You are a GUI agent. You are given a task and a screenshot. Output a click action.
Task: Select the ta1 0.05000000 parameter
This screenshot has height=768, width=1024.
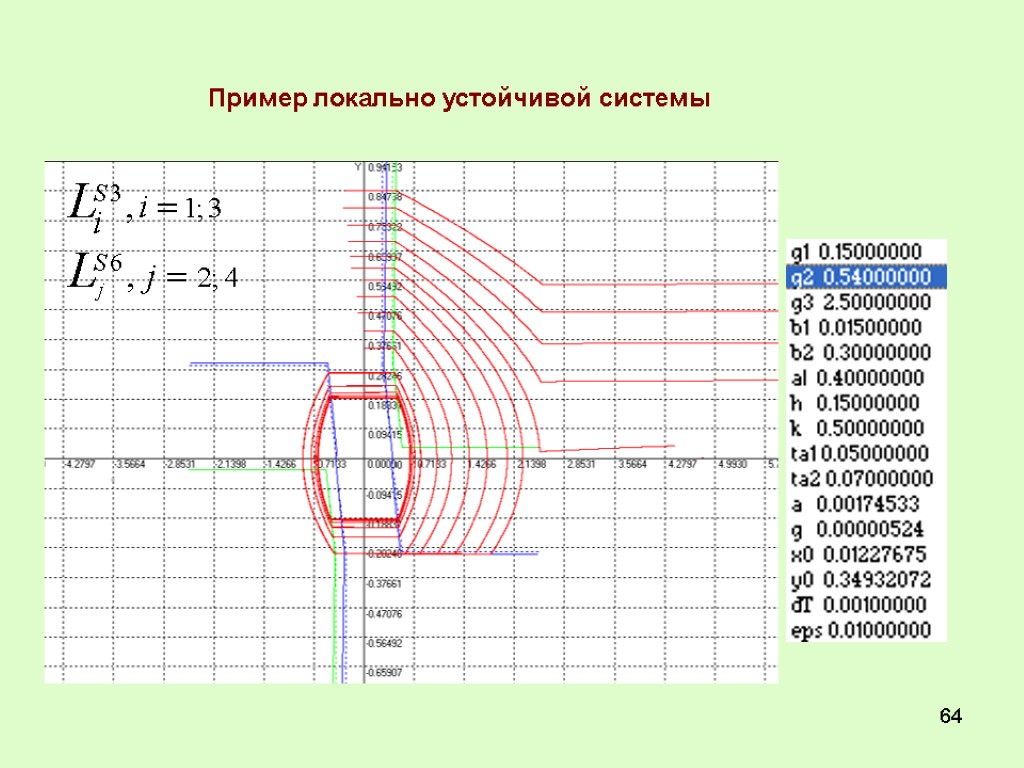[862, 453]
